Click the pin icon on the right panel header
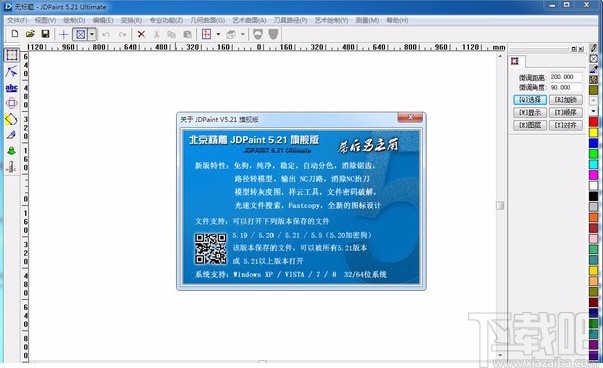The height and width of the screenshot is (368, 603). [x=574, y=49]
